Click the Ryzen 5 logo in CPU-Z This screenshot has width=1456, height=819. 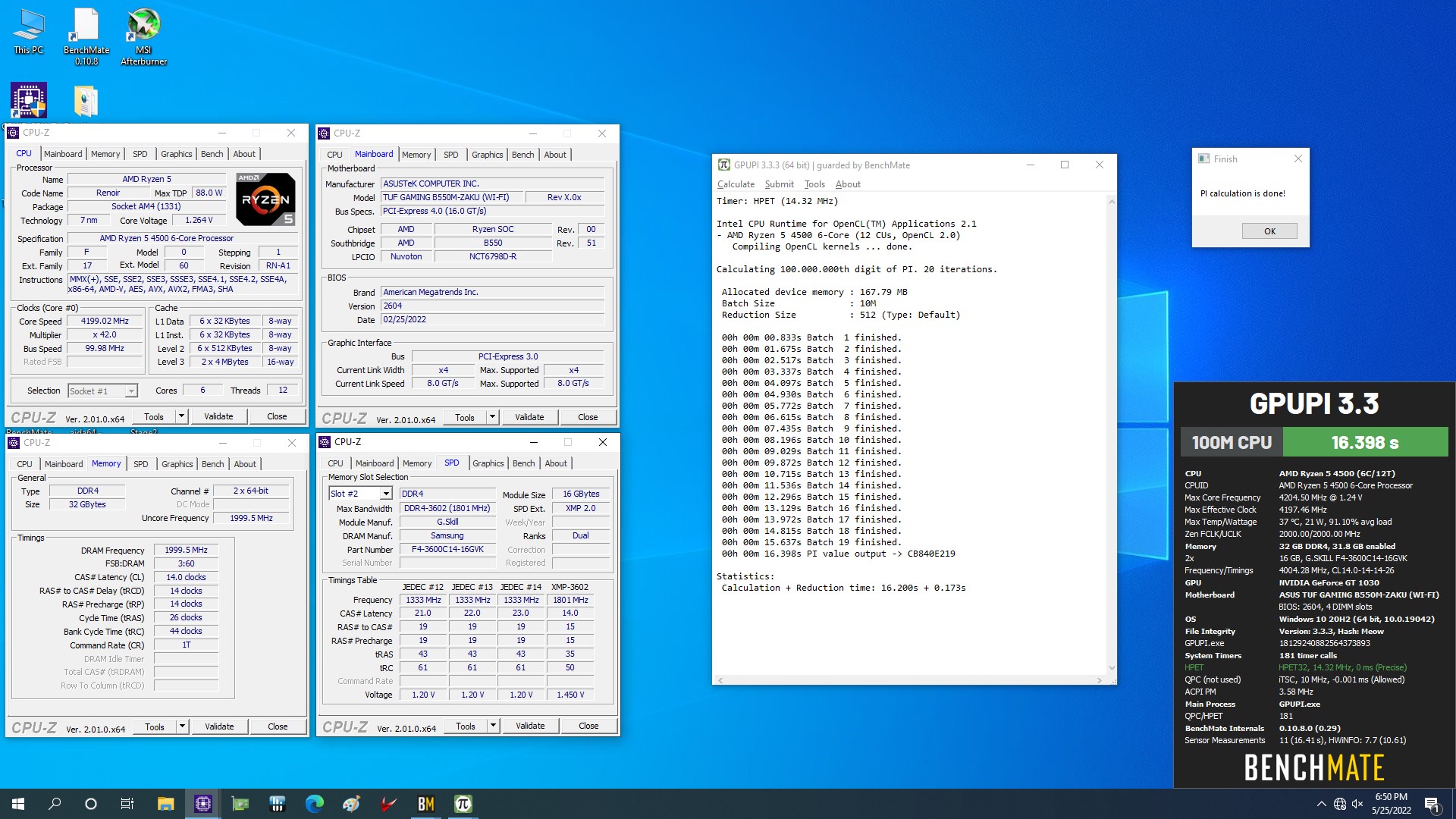pyautogui.click(x=265, y=199)
